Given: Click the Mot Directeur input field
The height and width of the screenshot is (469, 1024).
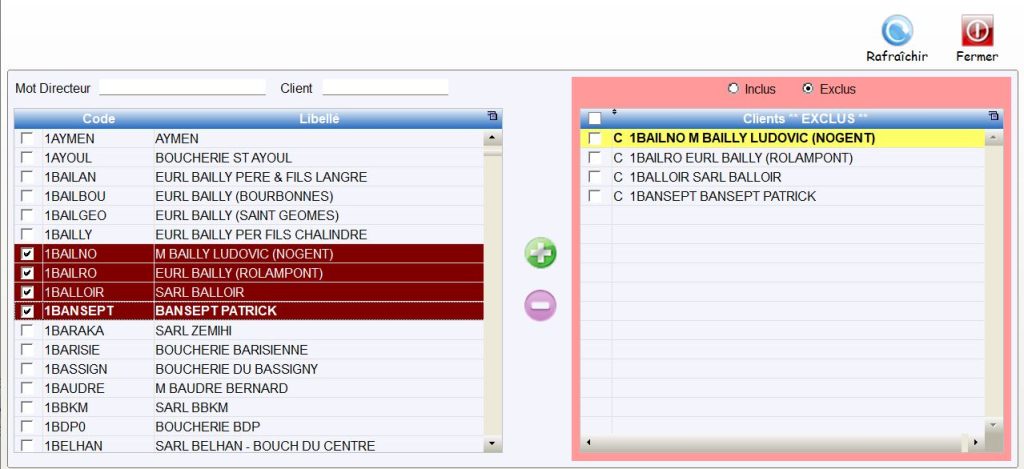Looking at the screenshot, I should pos(182,88).
